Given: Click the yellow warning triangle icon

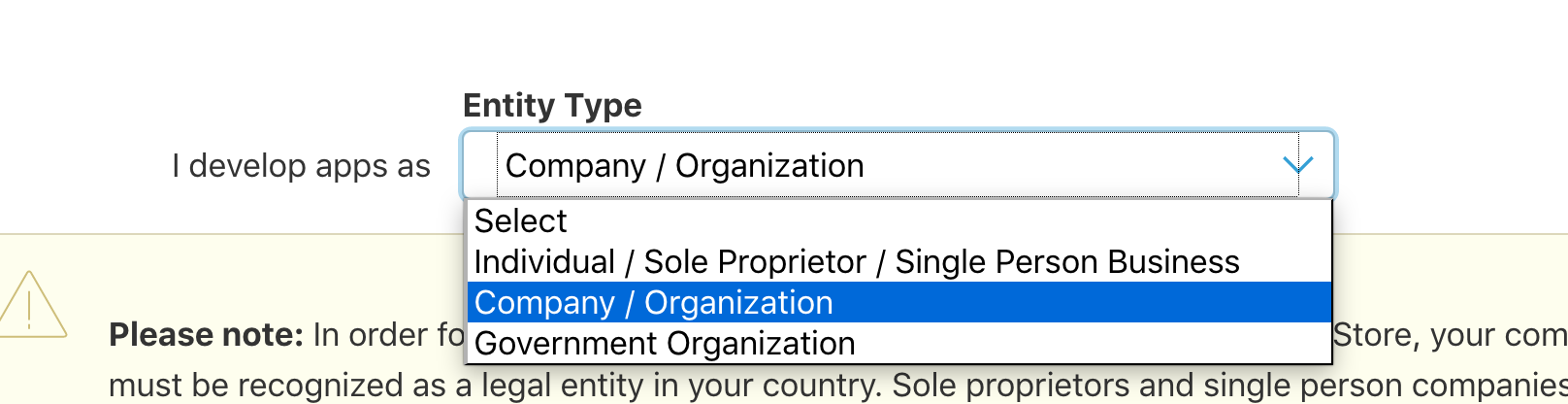Looking at the screenshot, I should 31,305.
